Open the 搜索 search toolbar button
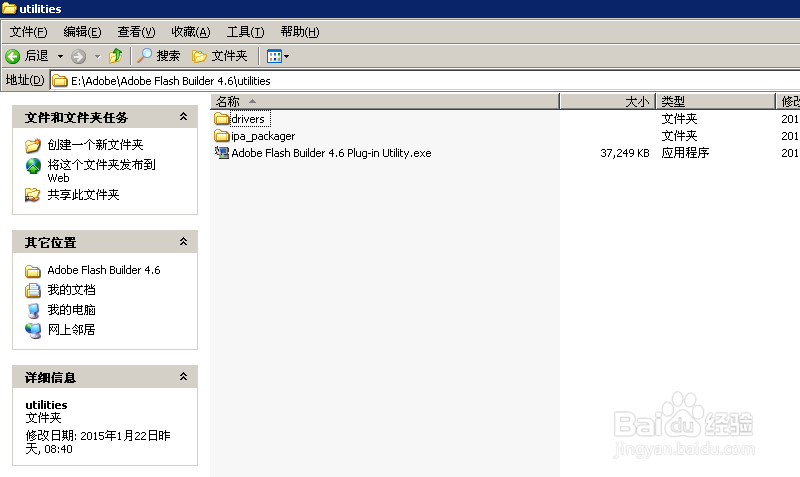This screenshot has height=477, width=800. (x=159, y=56)
